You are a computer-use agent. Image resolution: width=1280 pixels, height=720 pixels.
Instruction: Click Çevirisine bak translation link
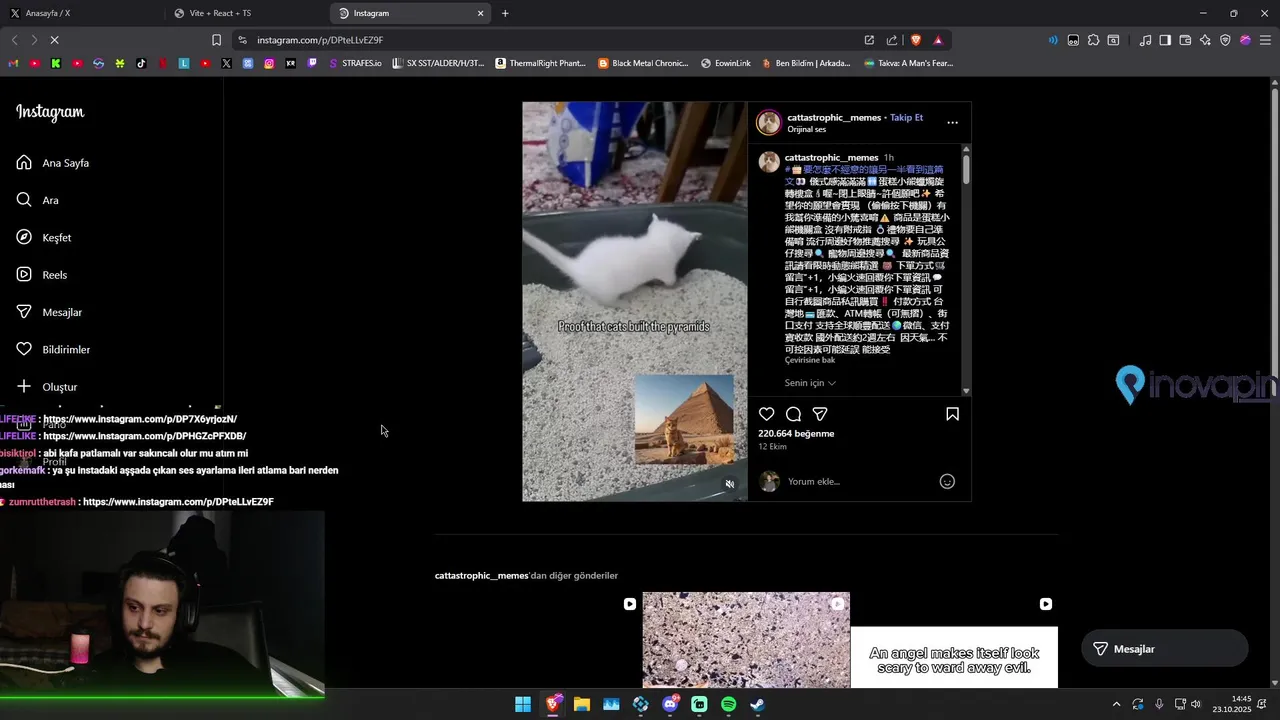point(810,360)
